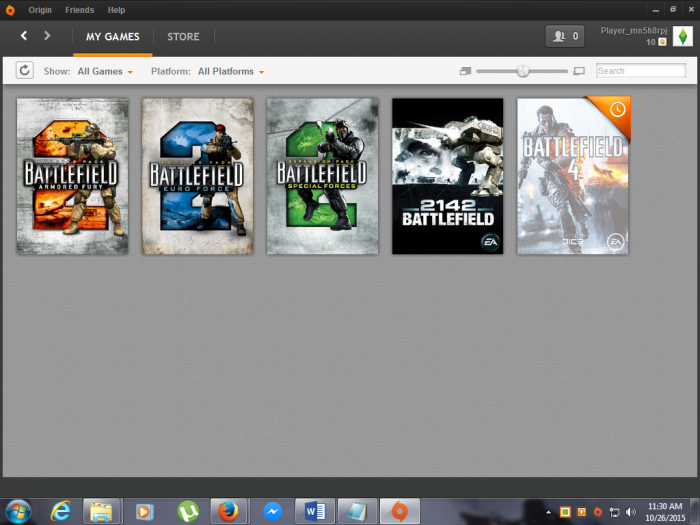The width and height of the screenshot is (700, 525).
Task: Show hidden system tray icons
Action: tap(550, 512)
